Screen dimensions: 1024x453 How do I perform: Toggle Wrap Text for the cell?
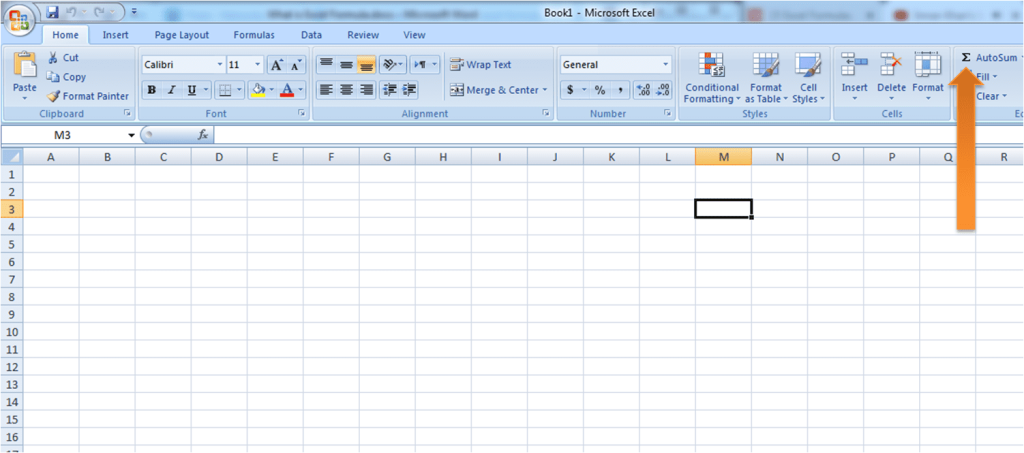pos(481,65)
